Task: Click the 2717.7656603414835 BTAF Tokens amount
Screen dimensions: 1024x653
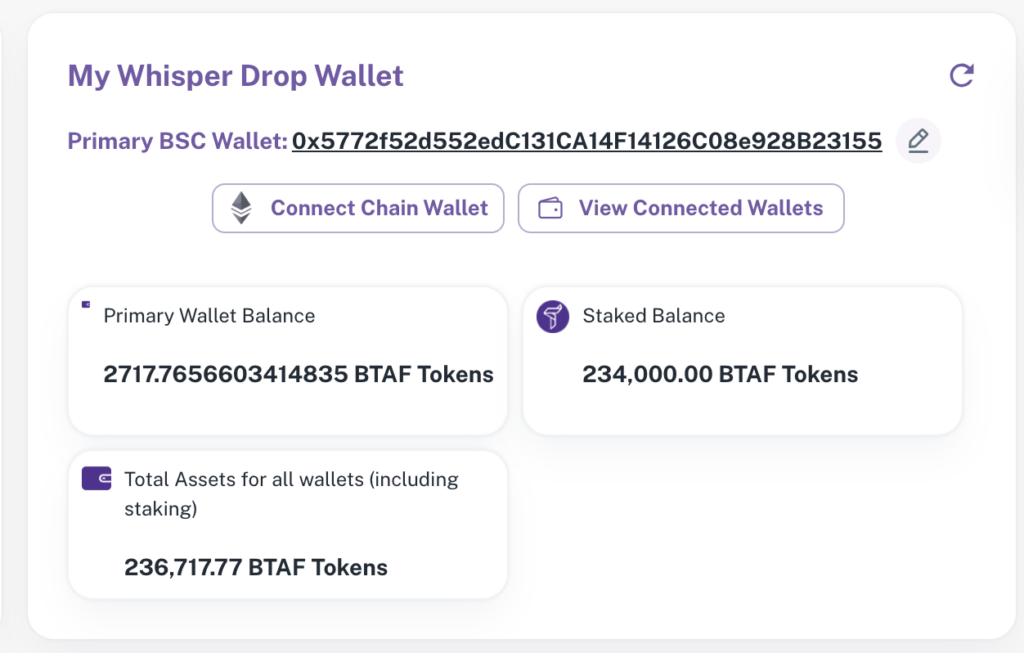Action: [298, 374]
